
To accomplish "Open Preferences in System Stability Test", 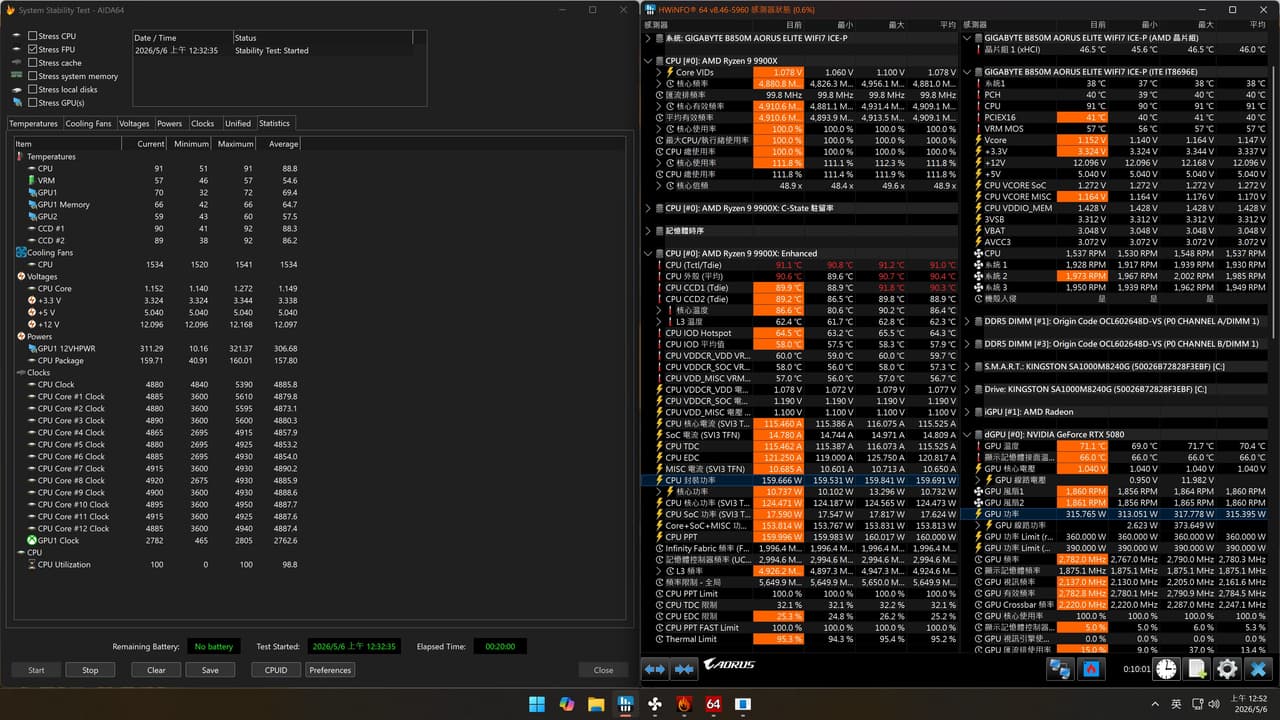I will (330, 670).
